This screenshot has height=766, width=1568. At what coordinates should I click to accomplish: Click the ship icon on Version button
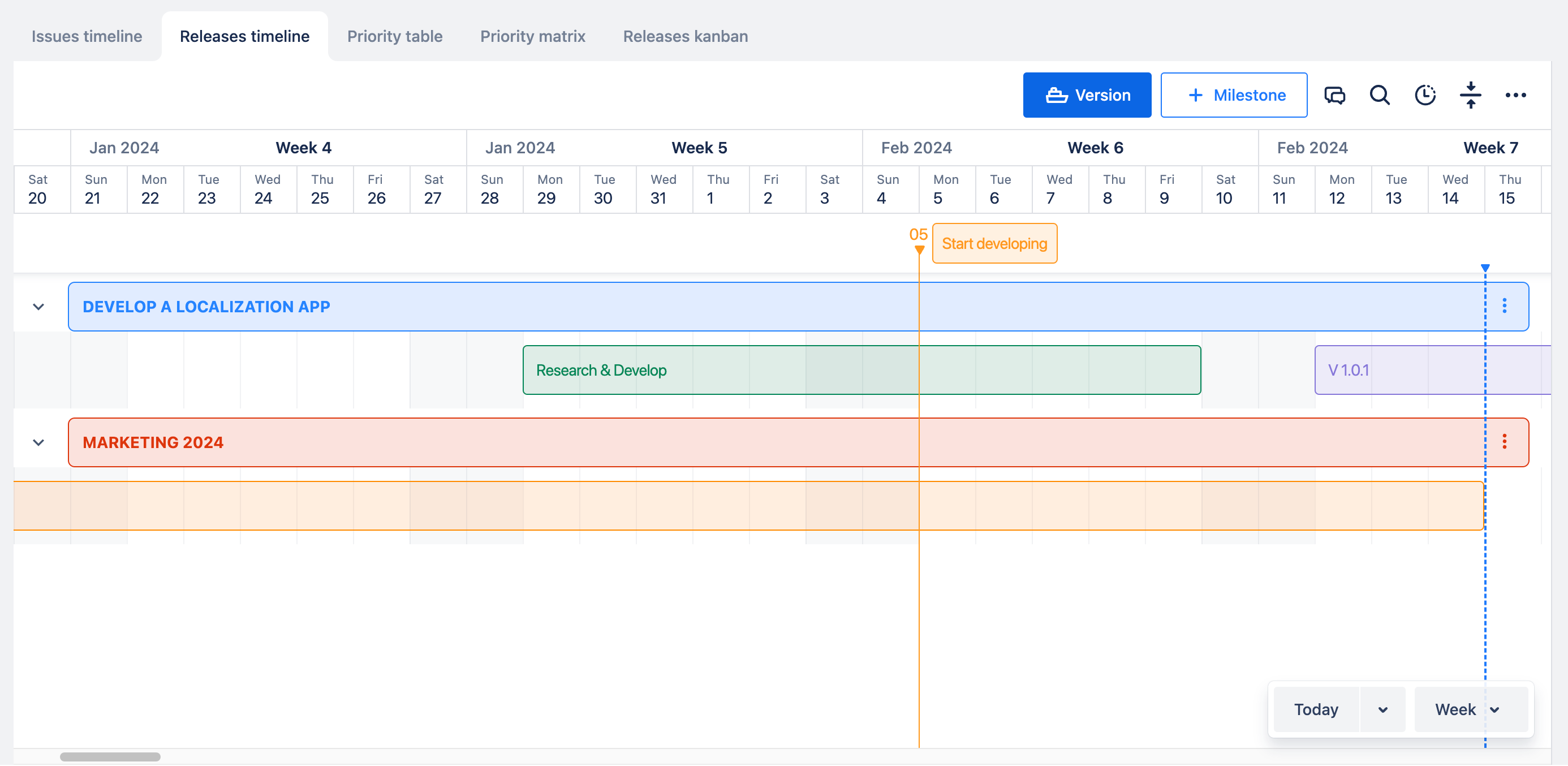pyautogui.click(x=1056, y=96)
